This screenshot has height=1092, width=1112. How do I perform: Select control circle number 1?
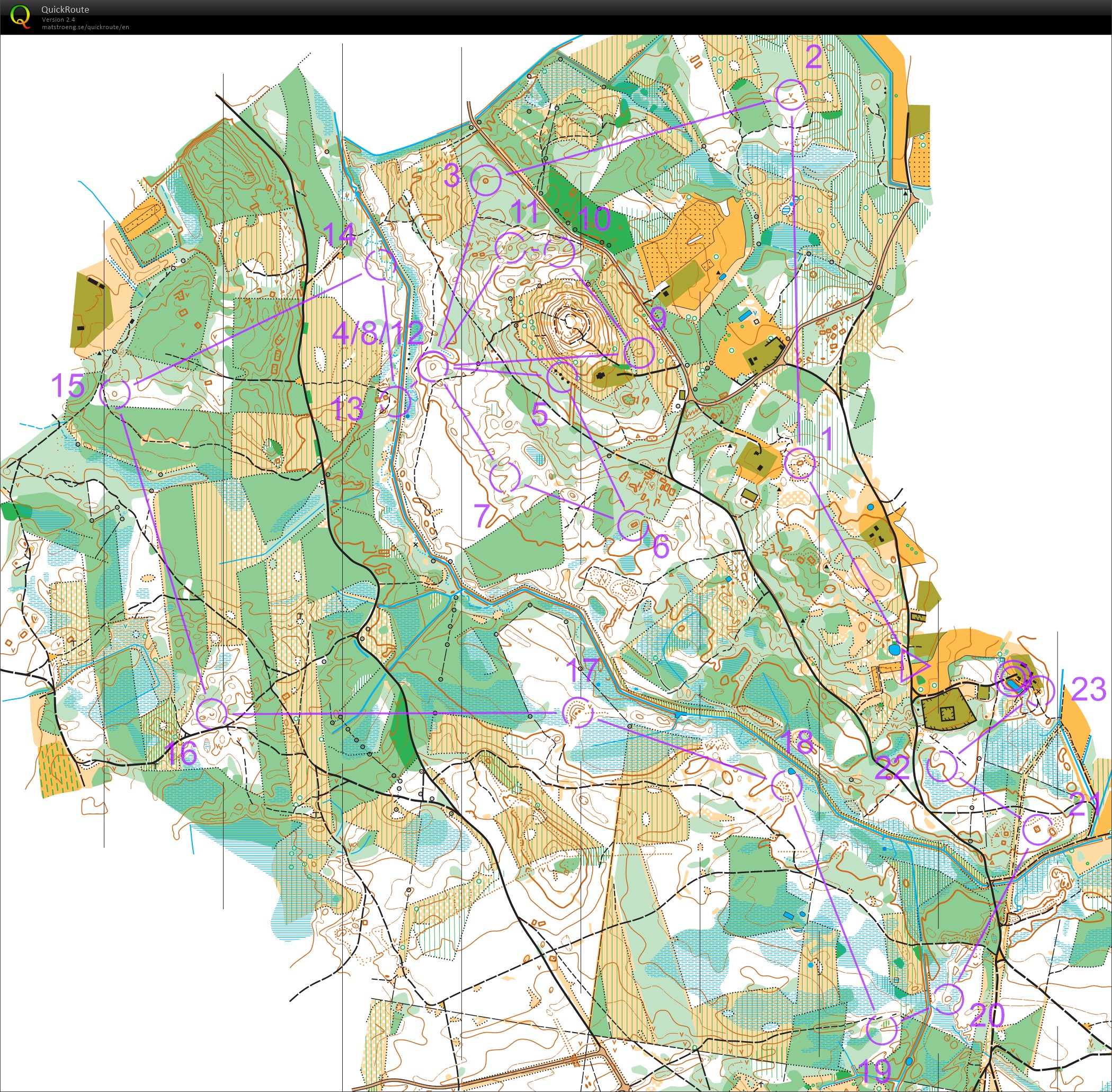(799, 463)
